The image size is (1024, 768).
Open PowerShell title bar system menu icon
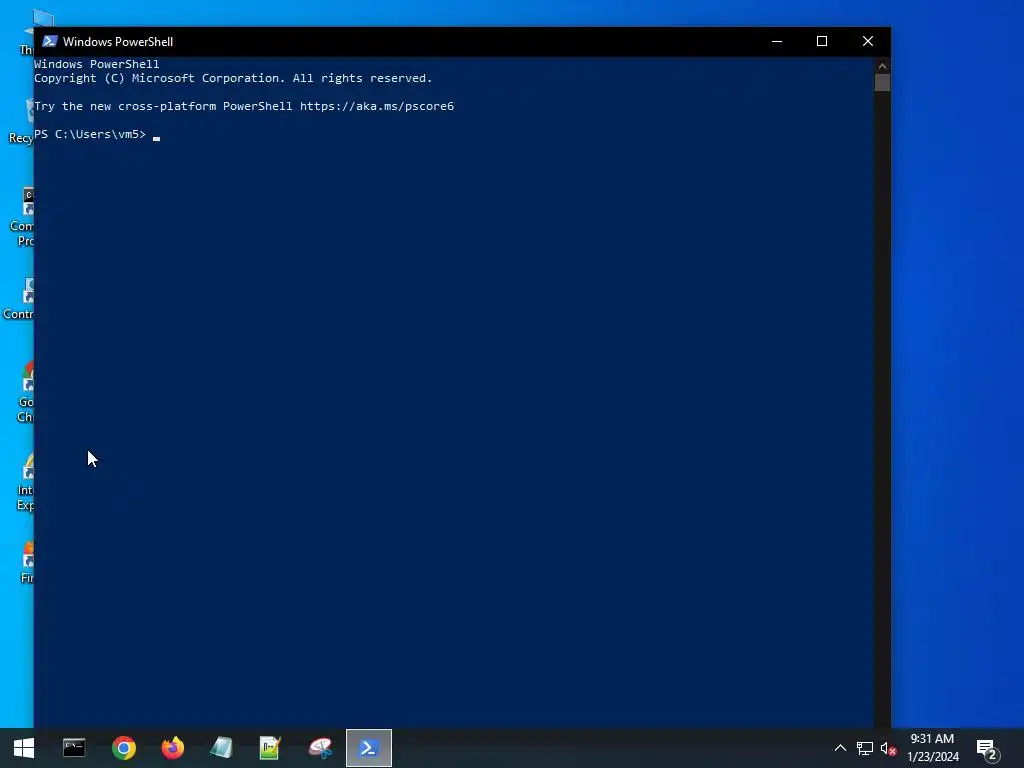click(50, 41)
